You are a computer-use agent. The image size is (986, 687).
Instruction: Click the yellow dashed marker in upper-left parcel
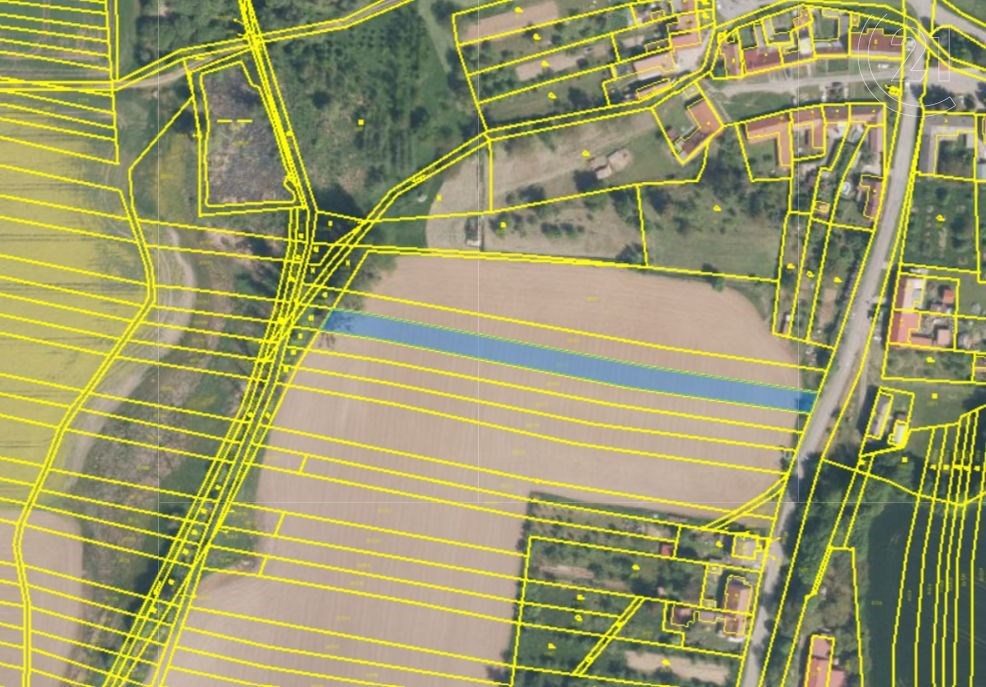pyautogui.click(x=236, y=120)
